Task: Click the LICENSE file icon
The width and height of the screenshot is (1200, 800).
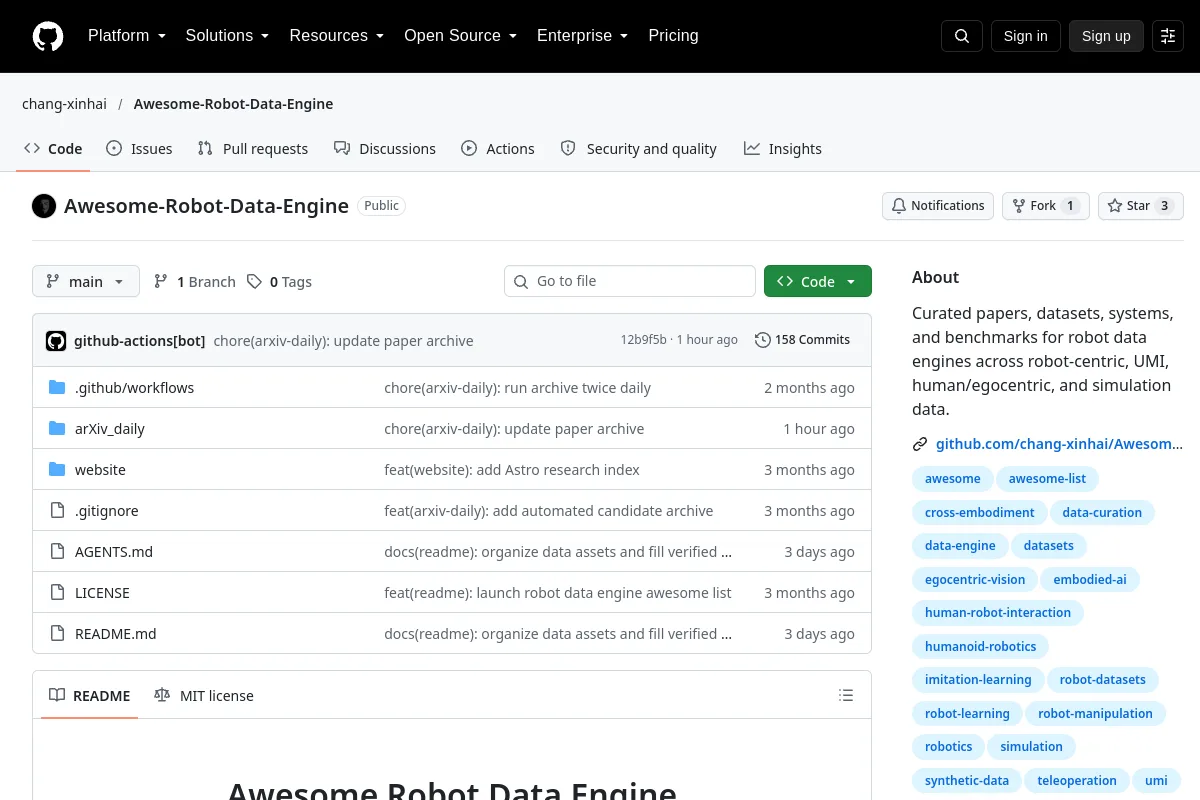Action: click(x=57, y=593)
